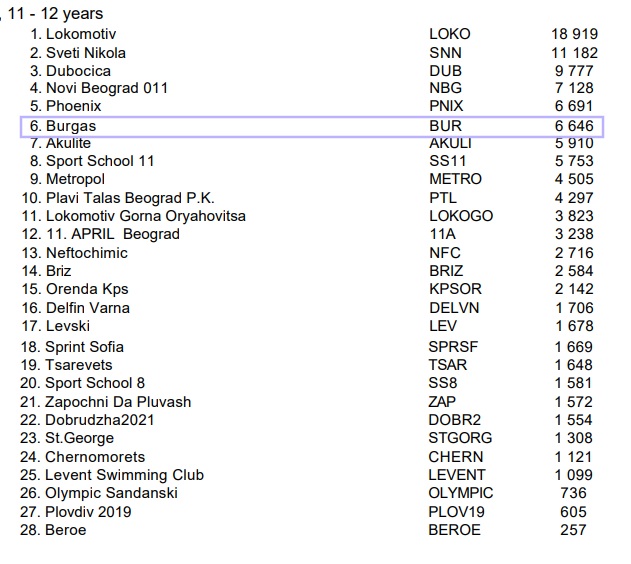Click the Plovdiv 2019 team name

(89, 512)
